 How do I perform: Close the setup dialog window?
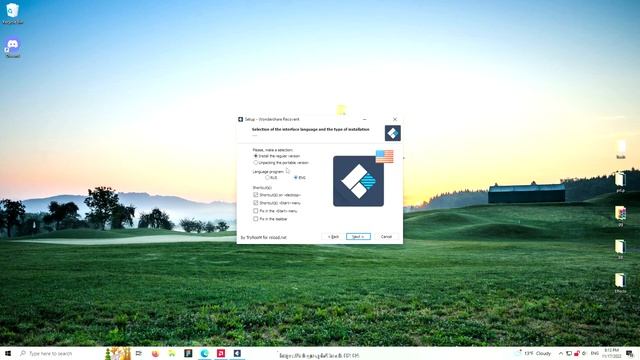pos(395,119)
